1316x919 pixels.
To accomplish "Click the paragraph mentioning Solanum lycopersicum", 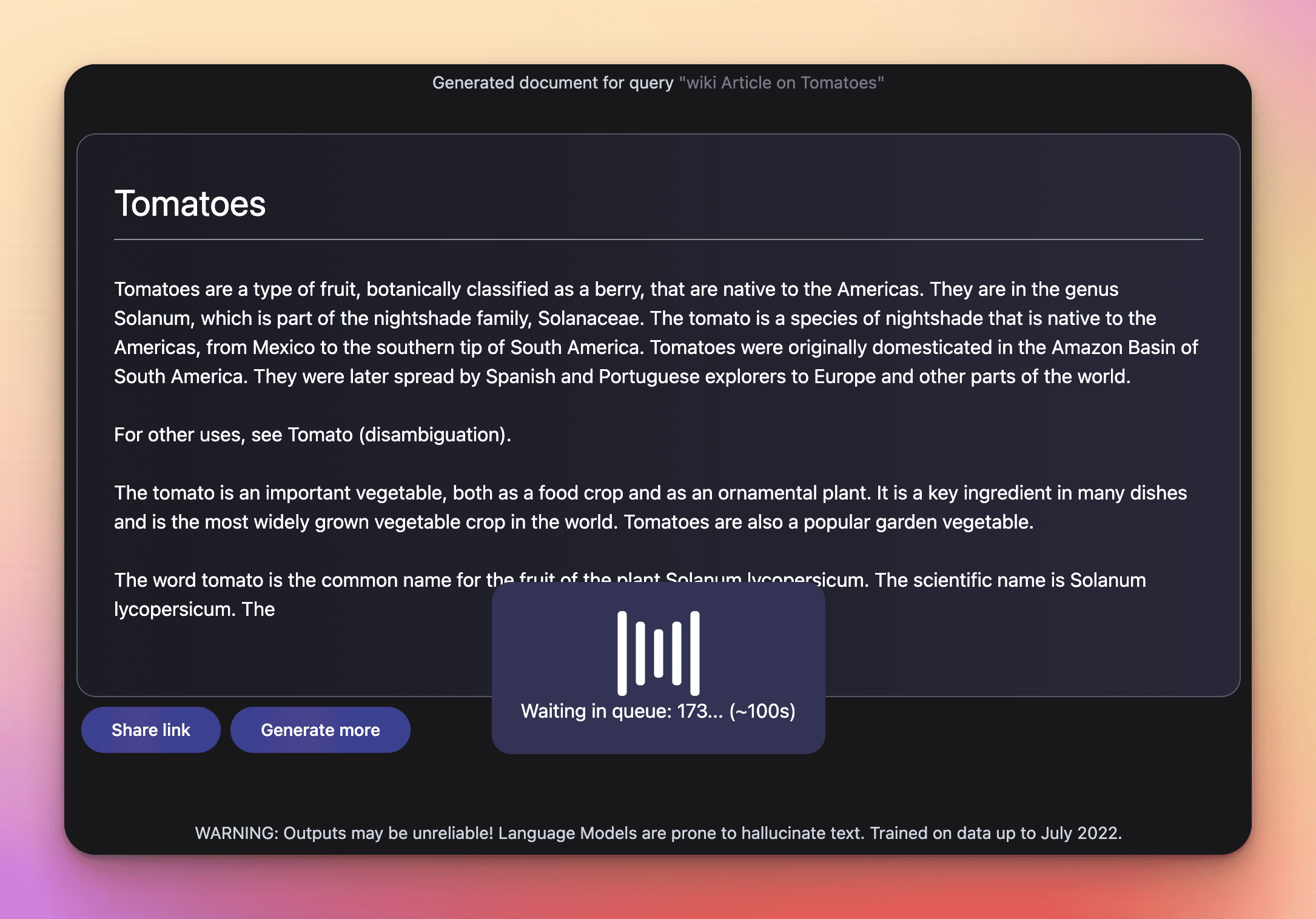I will [630, 595].
